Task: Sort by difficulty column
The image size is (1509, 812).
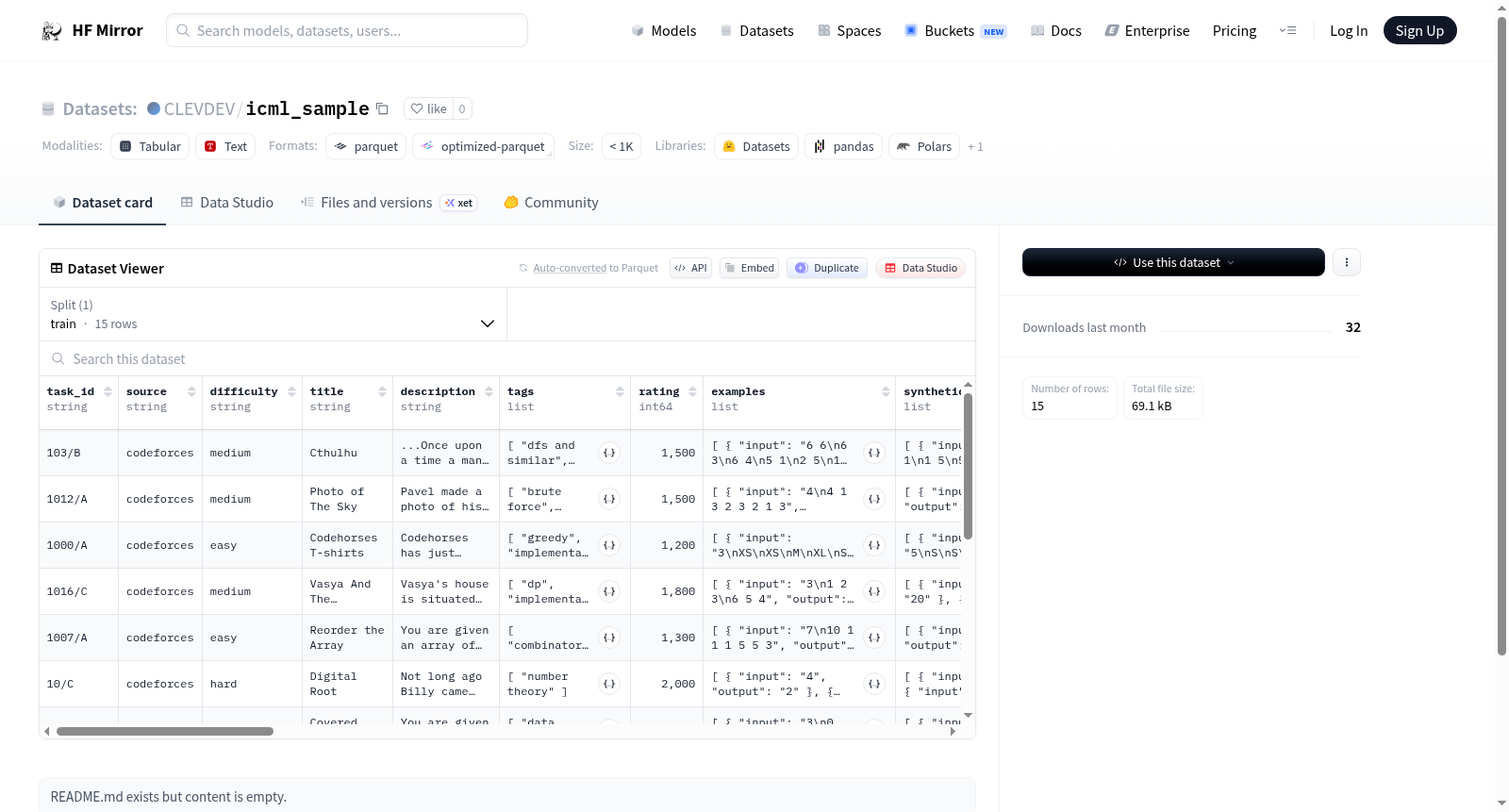Action: point(291,391)
